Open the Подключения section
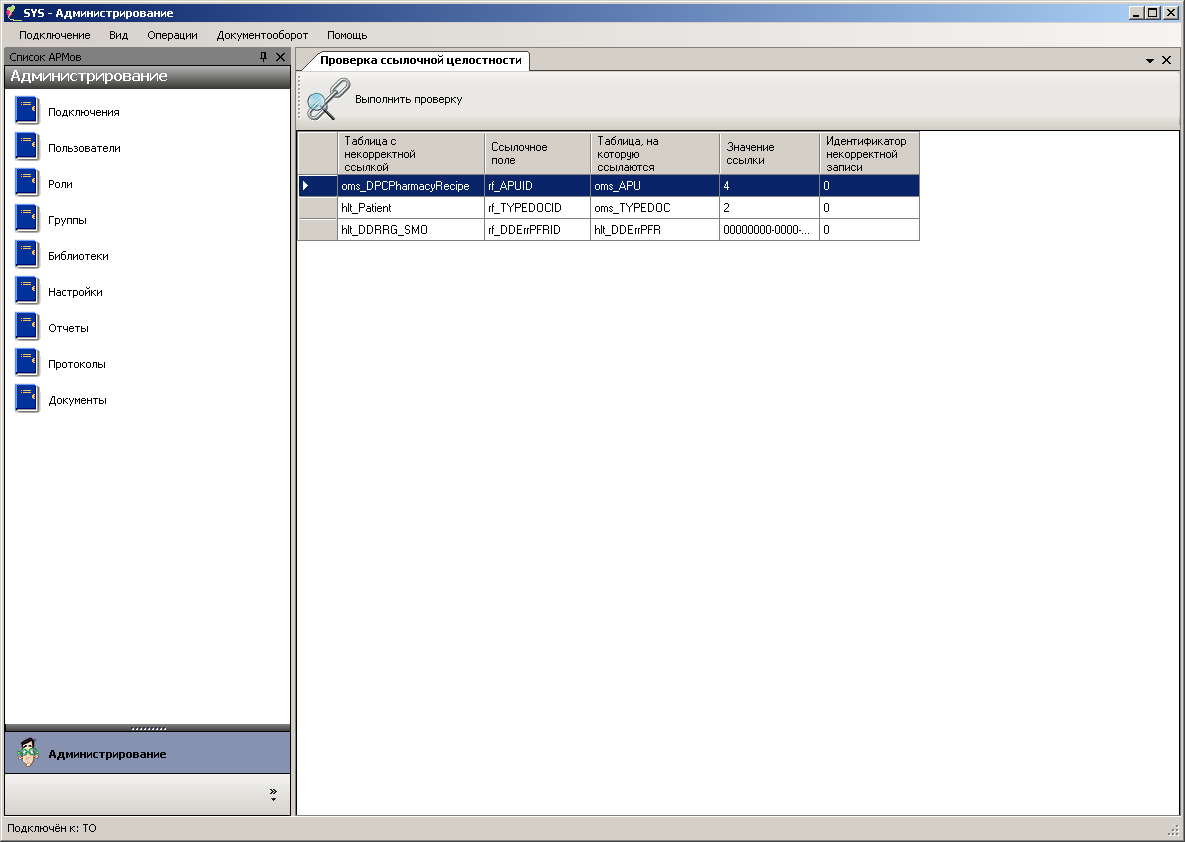Image resolution: width=1185 pixels, height=842 pixels. point(83,112)
